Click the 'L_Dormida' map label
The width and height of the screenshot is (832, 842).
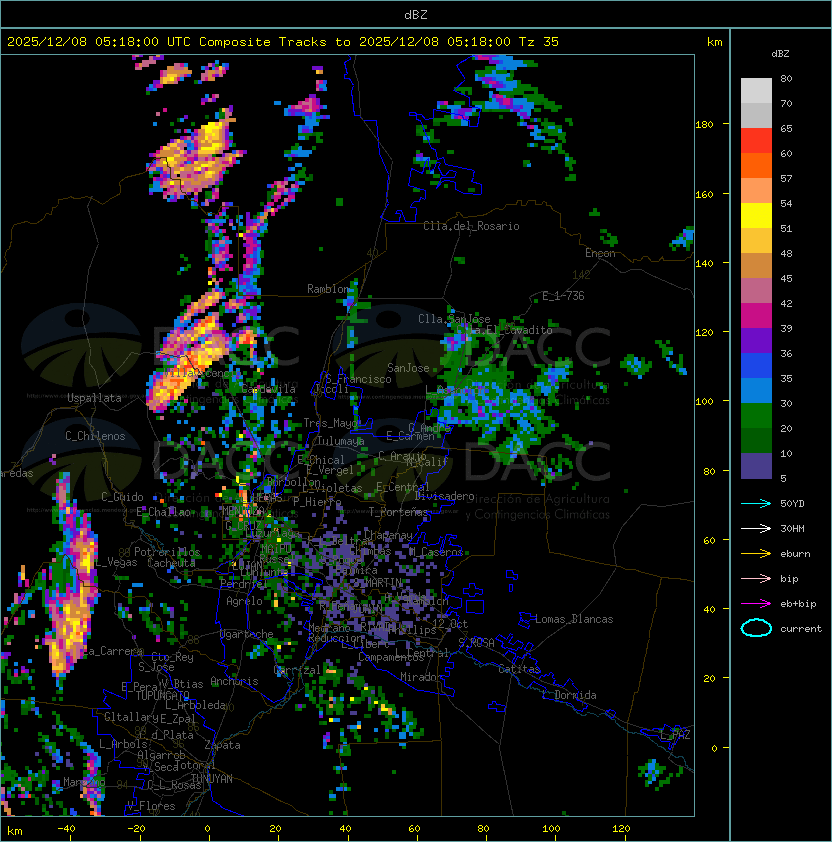569,695
